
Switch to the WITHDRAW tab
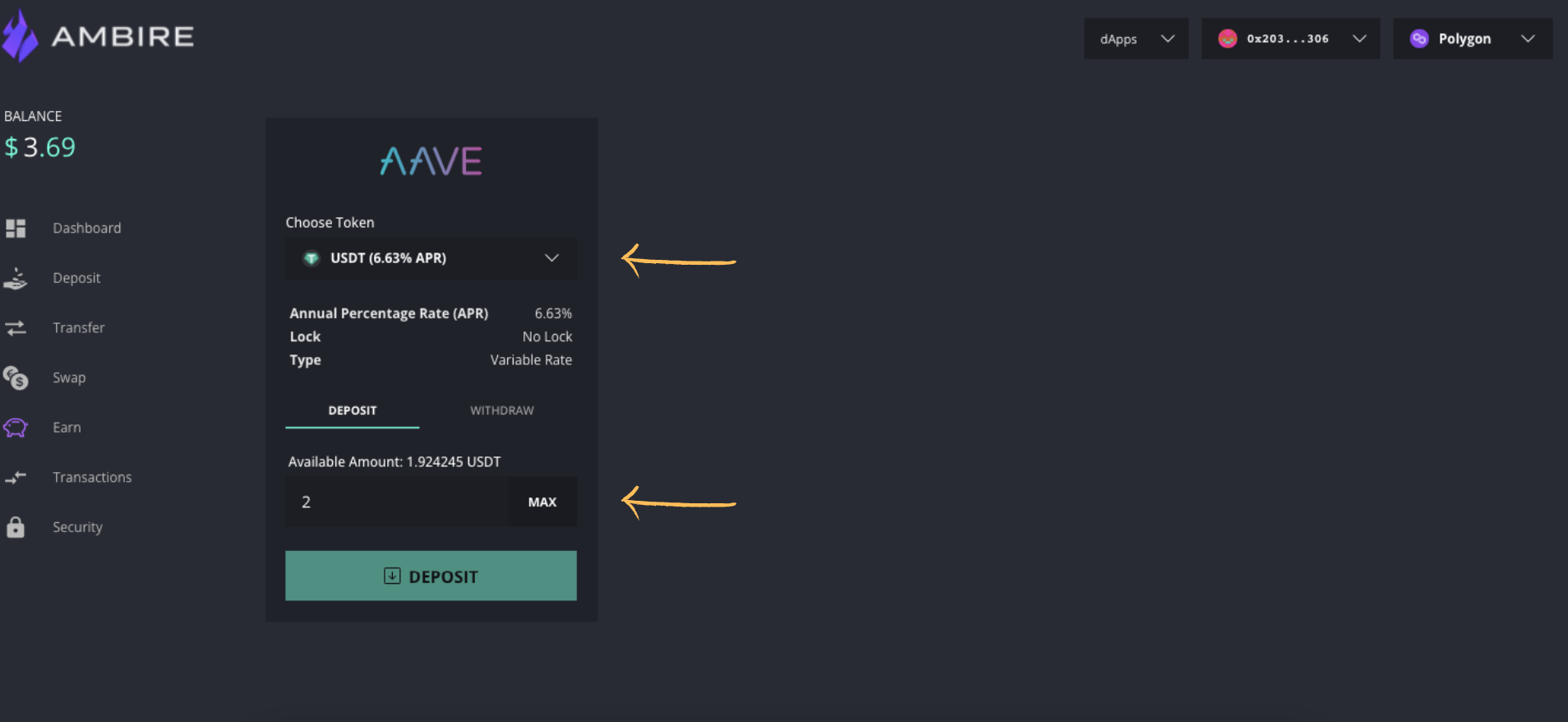click(502, 410)
